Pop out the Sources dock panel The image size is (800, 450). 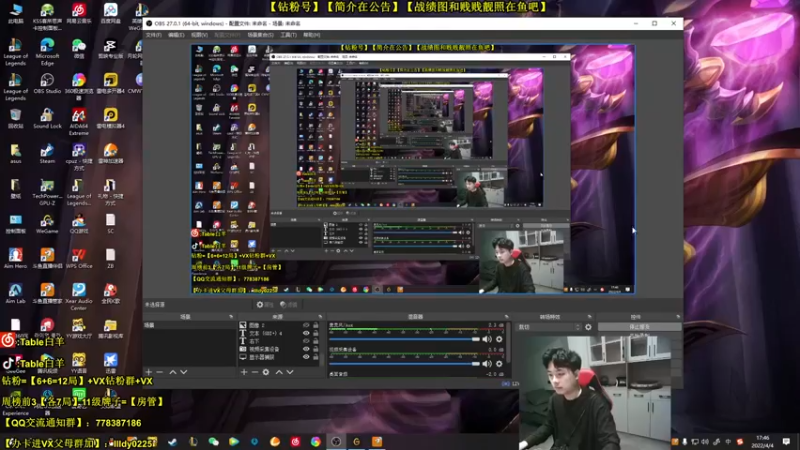pyautogui.click(x=320, y=317)
